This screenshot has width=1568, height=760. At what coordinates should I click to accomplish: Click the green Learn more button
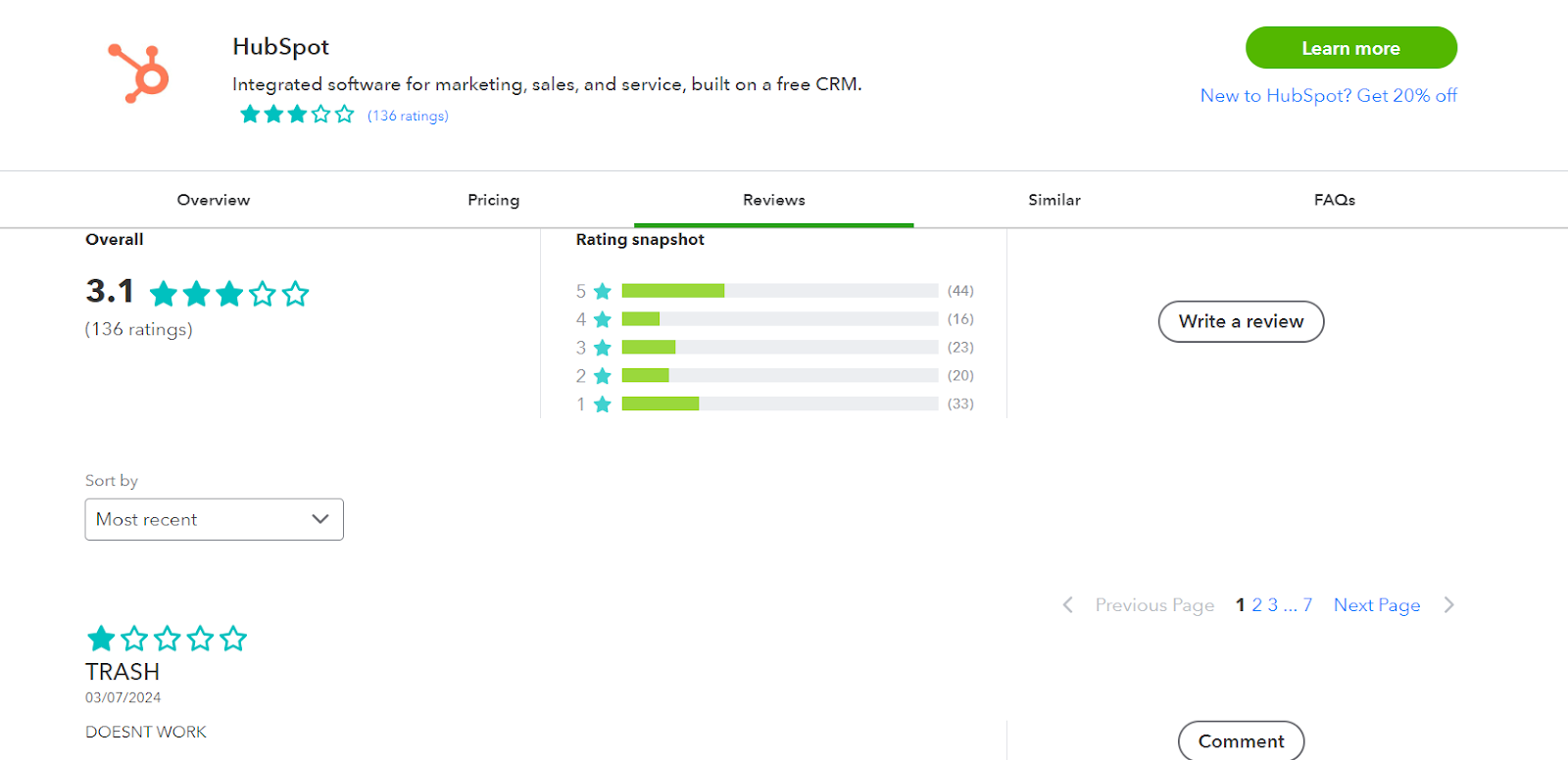point(1350,48)
